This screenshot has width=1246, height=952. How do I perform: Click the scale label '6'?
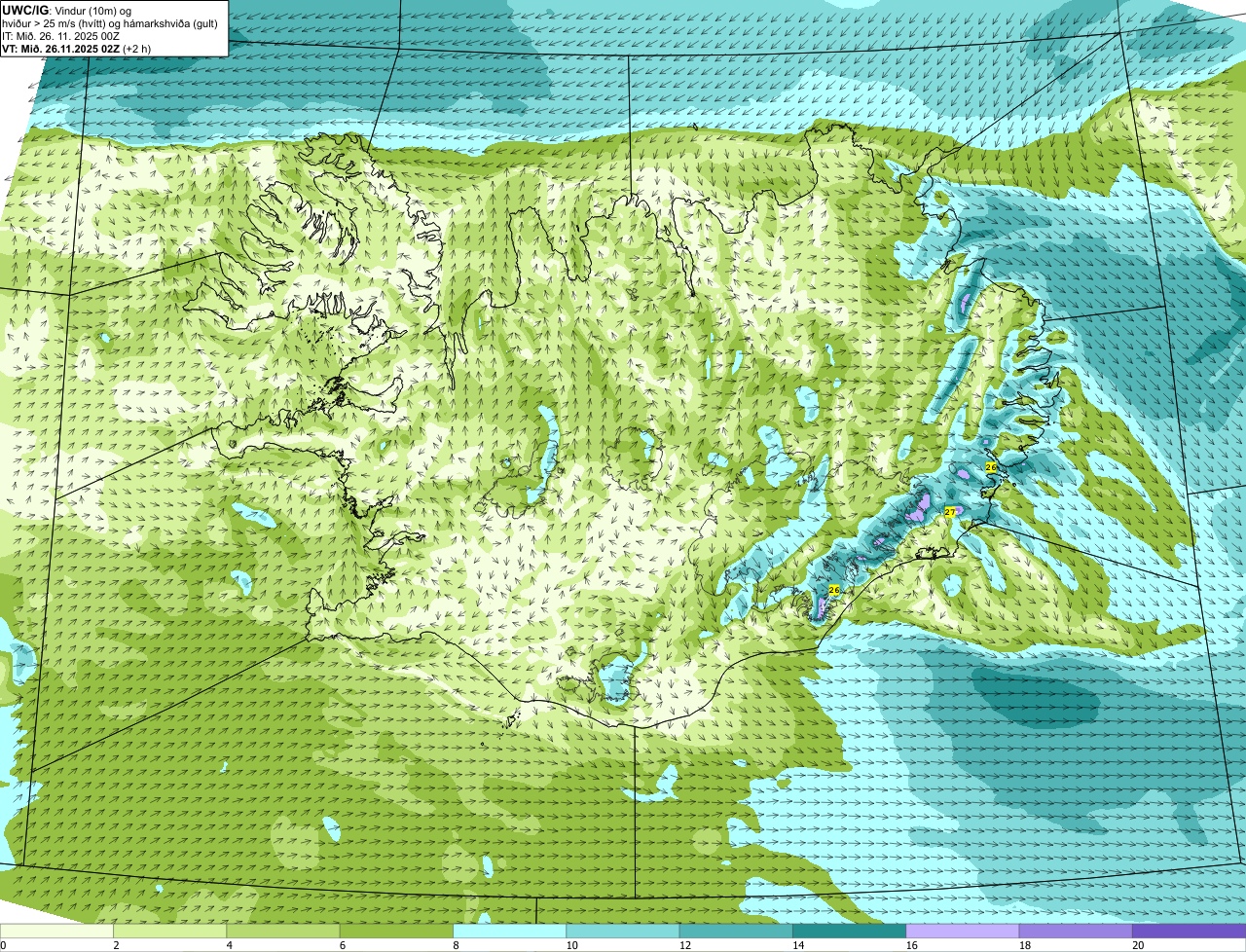[x=343, y=945]
